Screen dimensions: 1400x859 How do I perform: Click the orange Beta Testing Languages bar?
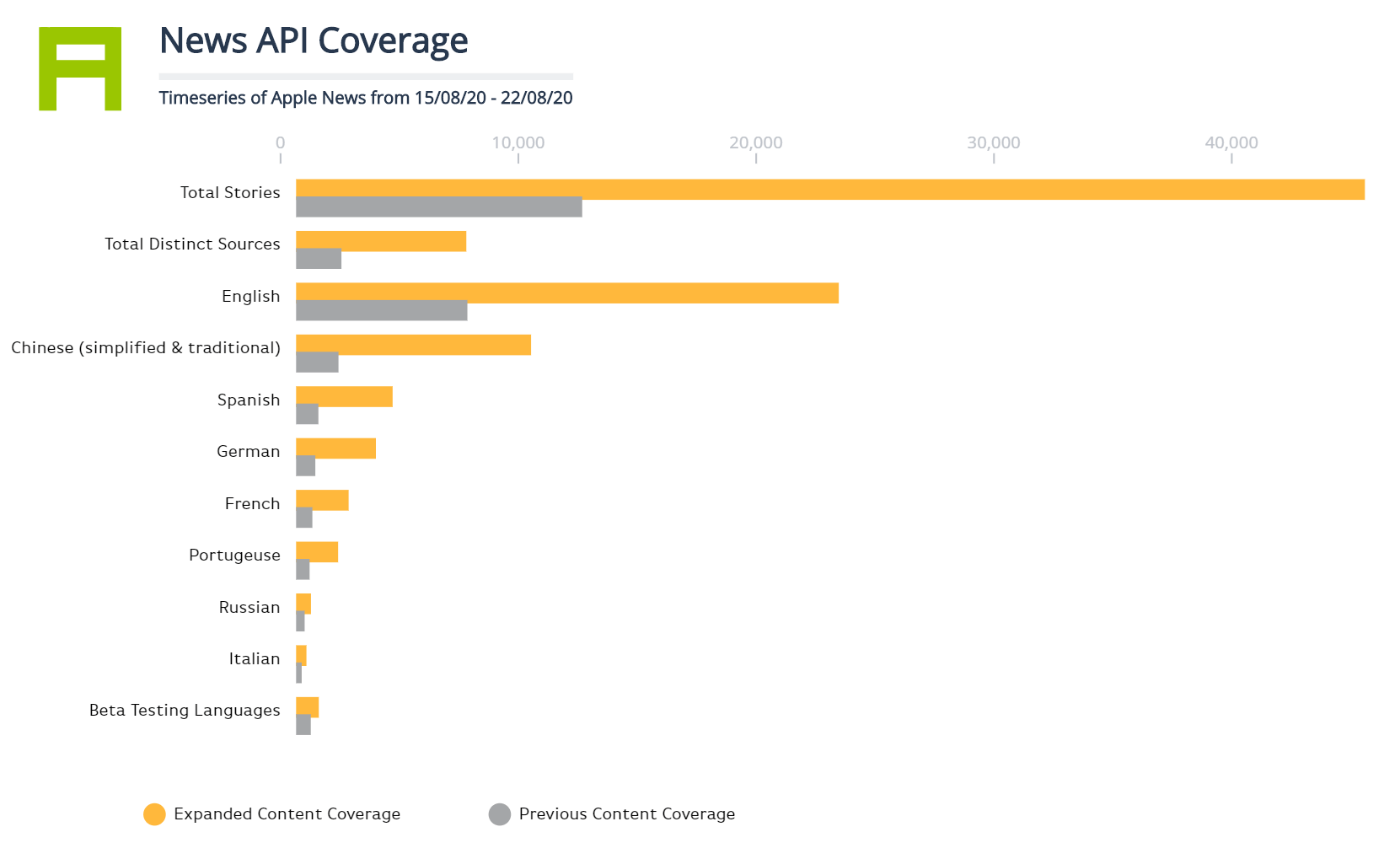[x=307, y=707]
